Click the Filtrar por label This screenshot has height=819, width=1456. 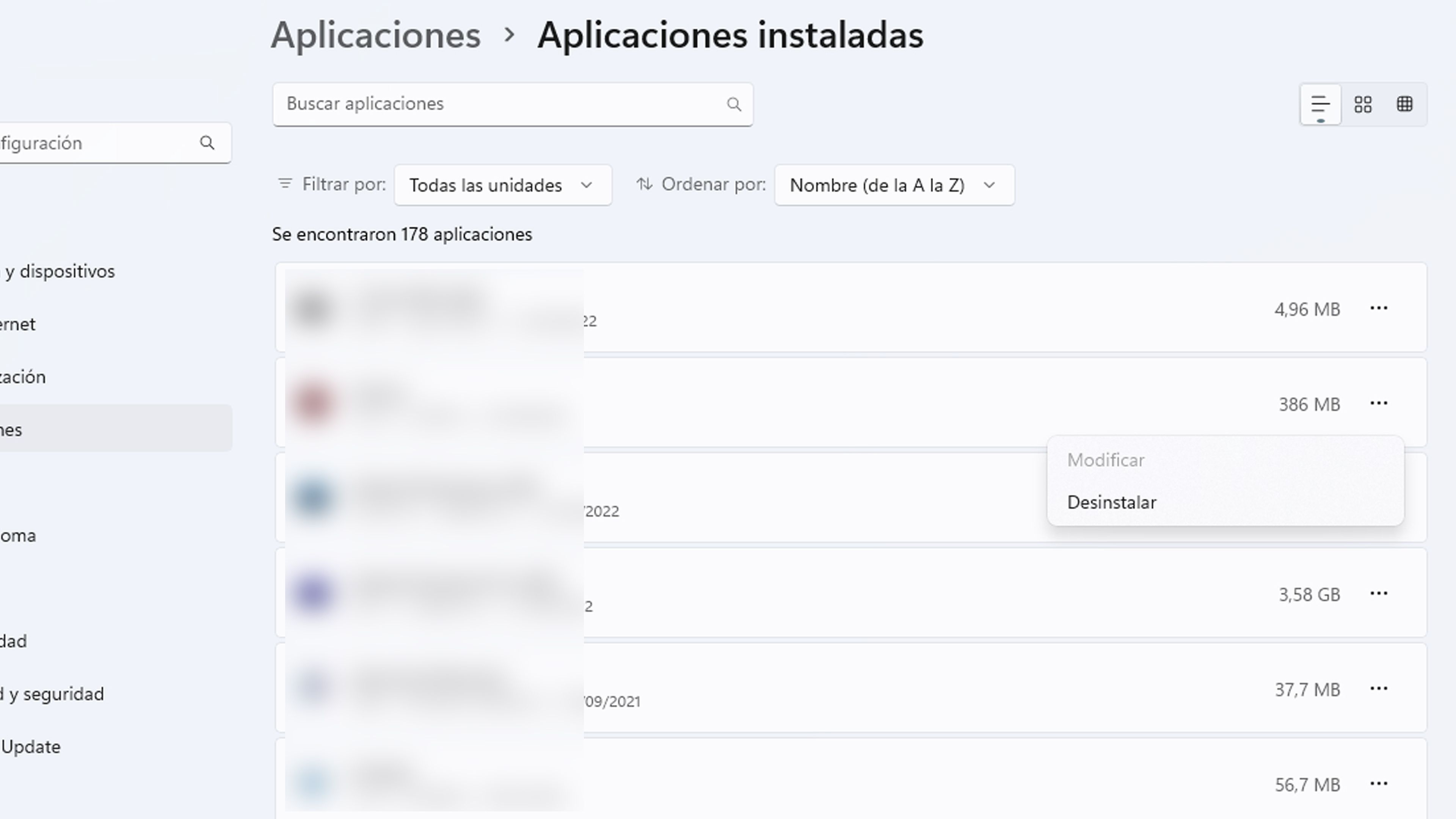pyautogui.click(x=344, y=185)
